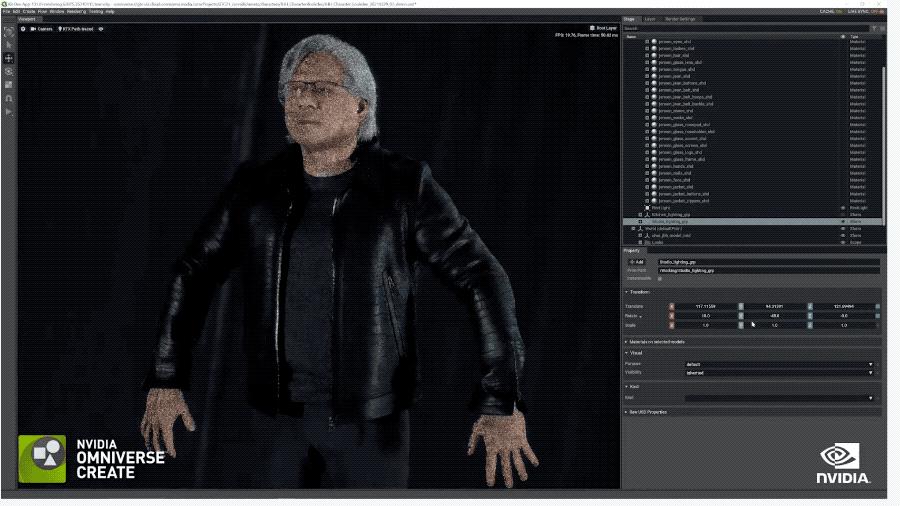The width and height of the screenshot is (900, 506).
Task: Collapse the World defaultPrim node
Action: tap(634, 228)
